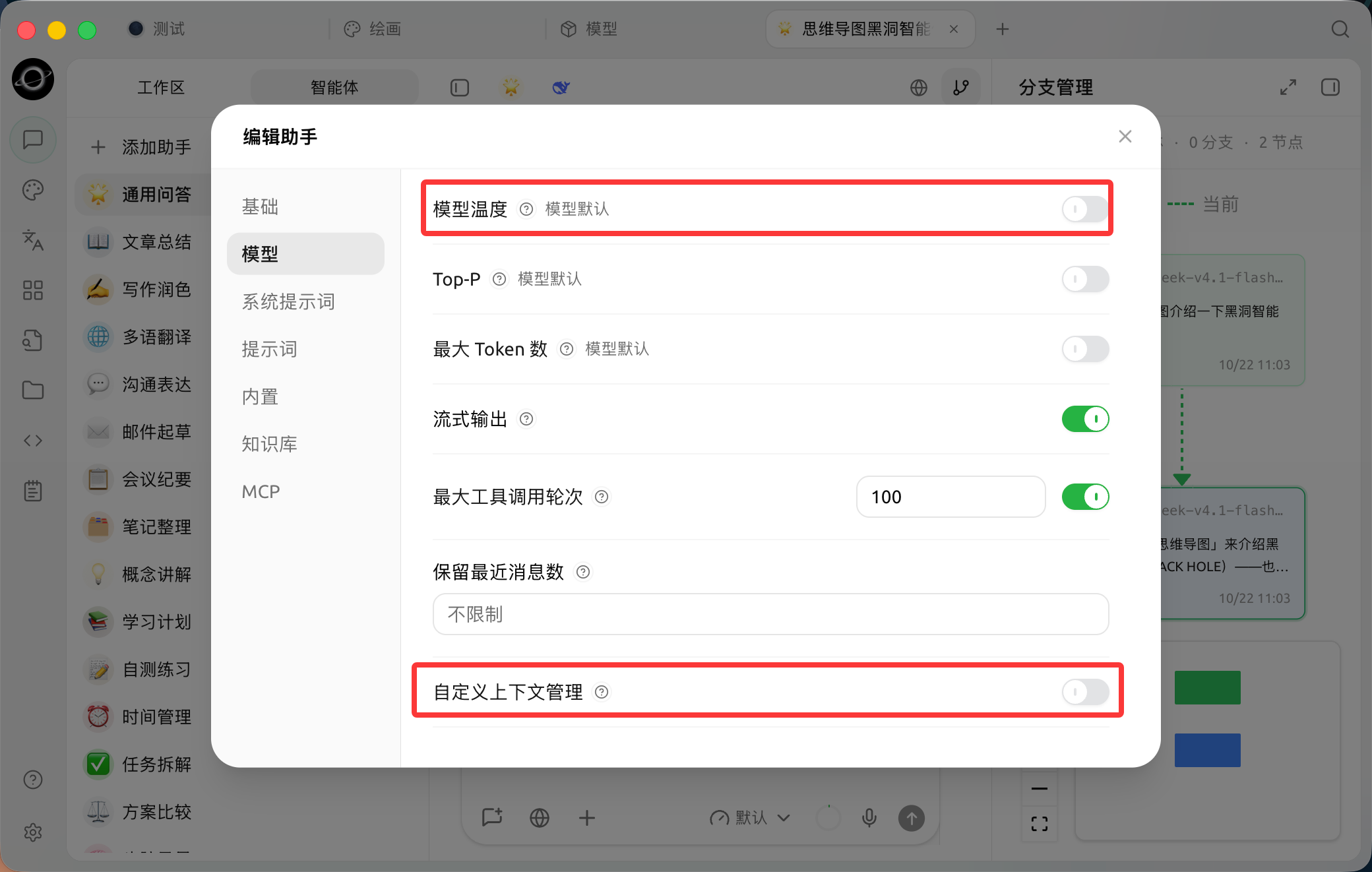
Task: Switch to the 工作区 tab
Action: [x=161, y=87]
